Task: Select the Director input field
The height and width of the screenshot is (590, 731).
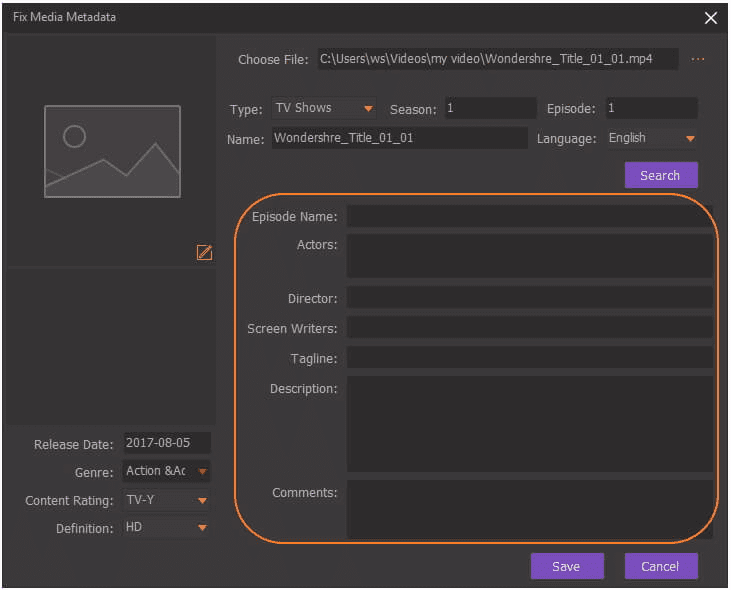Action: [x=529, y=298]
